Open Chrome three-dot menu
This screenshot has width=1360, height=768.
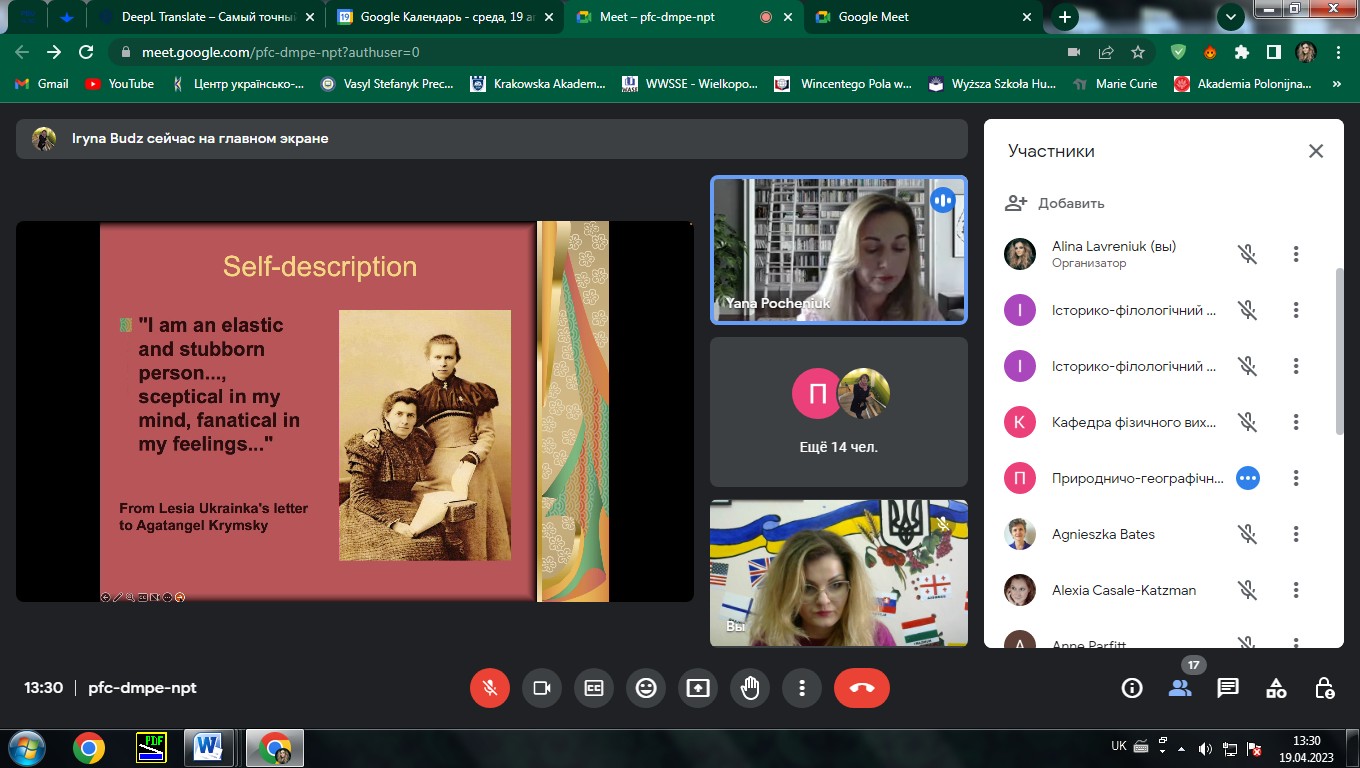coord(1338,52)
